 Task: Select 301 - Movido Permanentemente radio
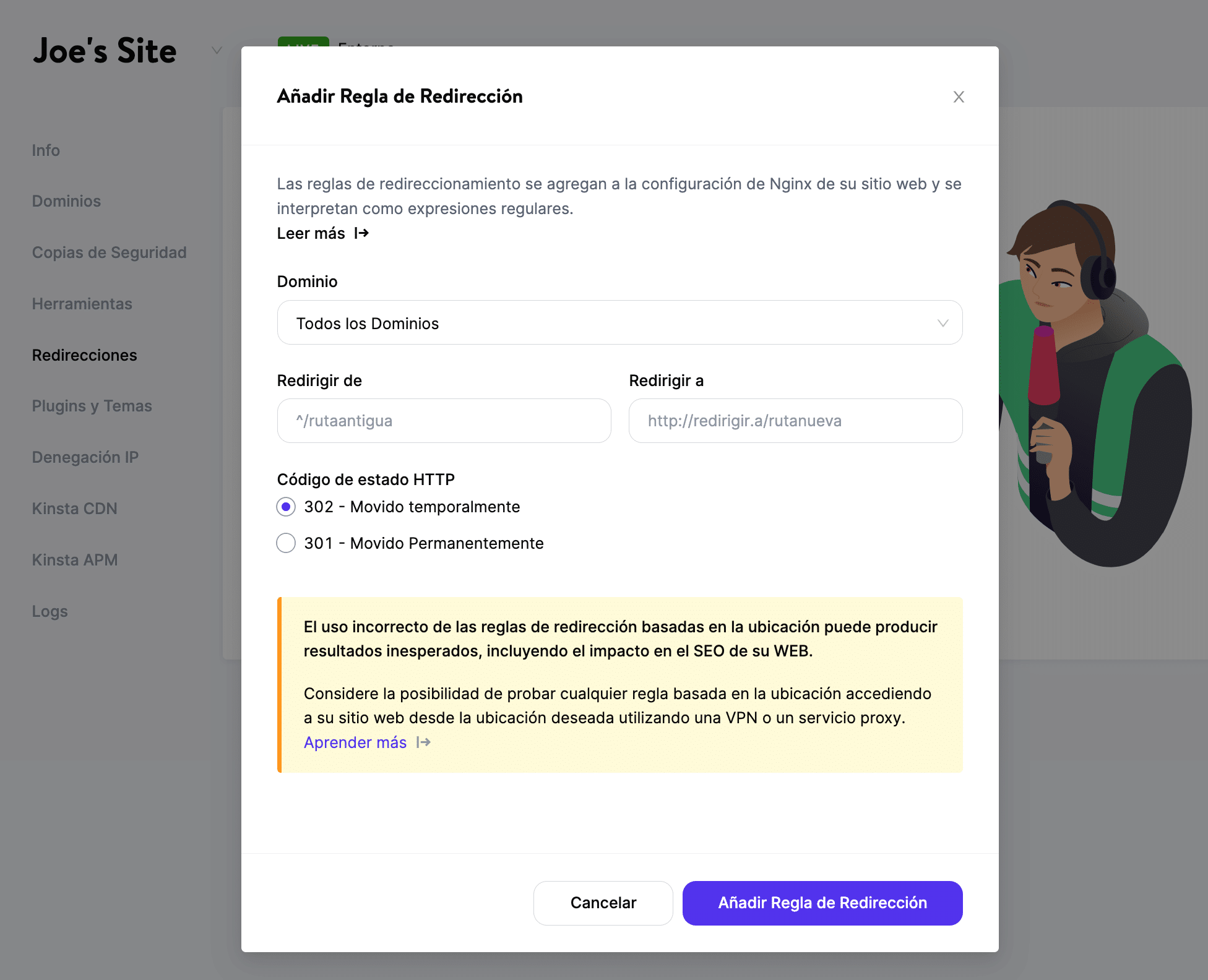(x=286, y=543)
